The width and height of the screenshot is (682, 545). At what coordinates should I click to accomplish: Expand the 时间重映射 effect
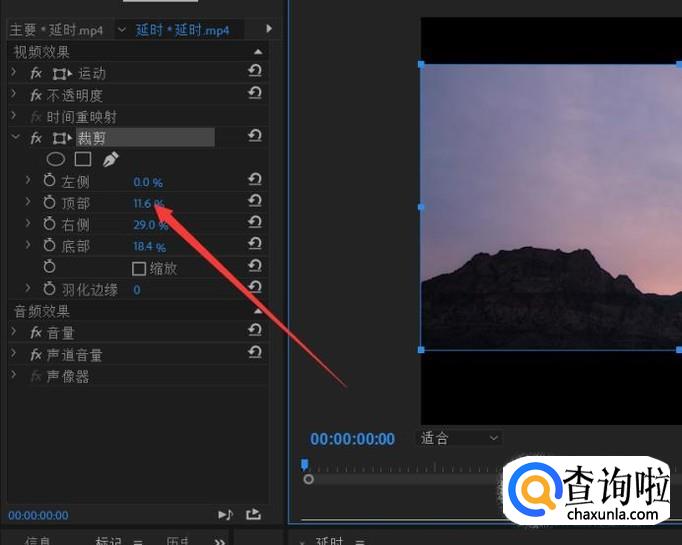13,115
